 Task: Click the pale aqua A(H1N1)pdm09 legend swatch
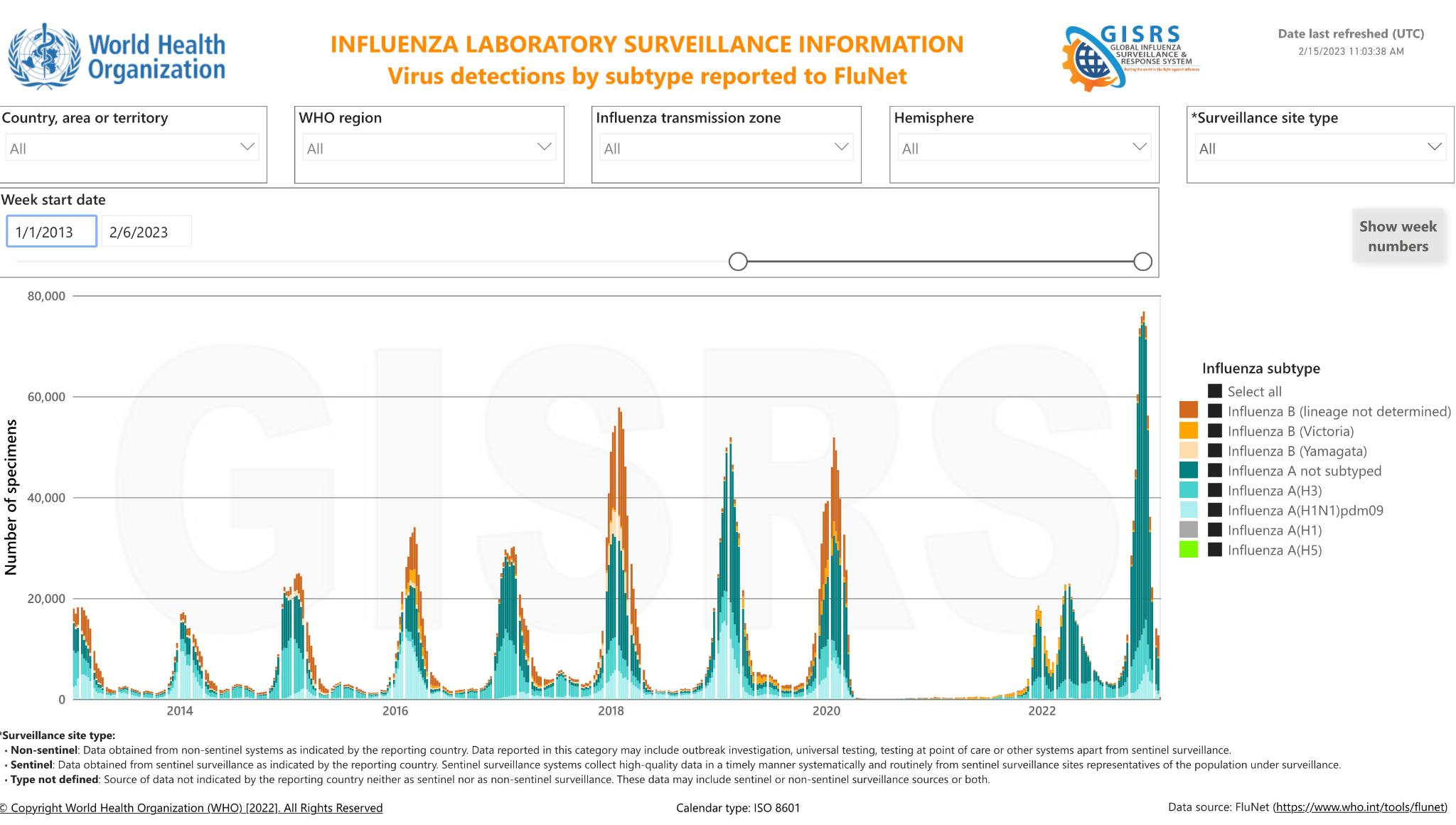tap(1188, 509)
